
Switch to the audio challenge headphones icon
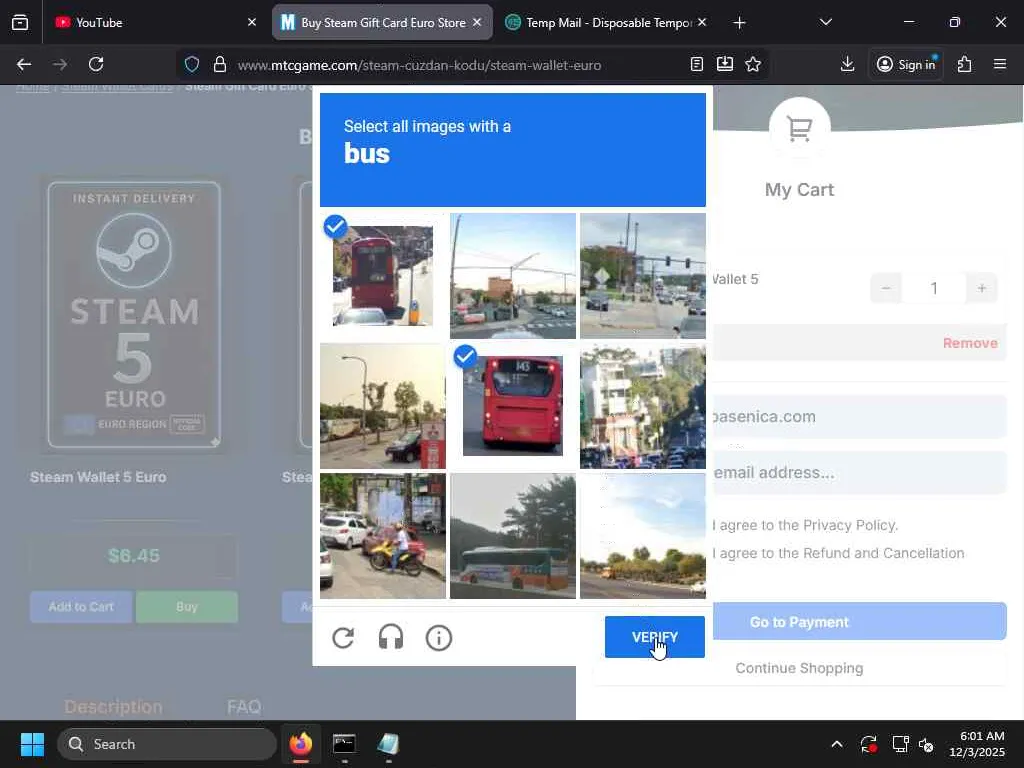click(x=391, y=637)
